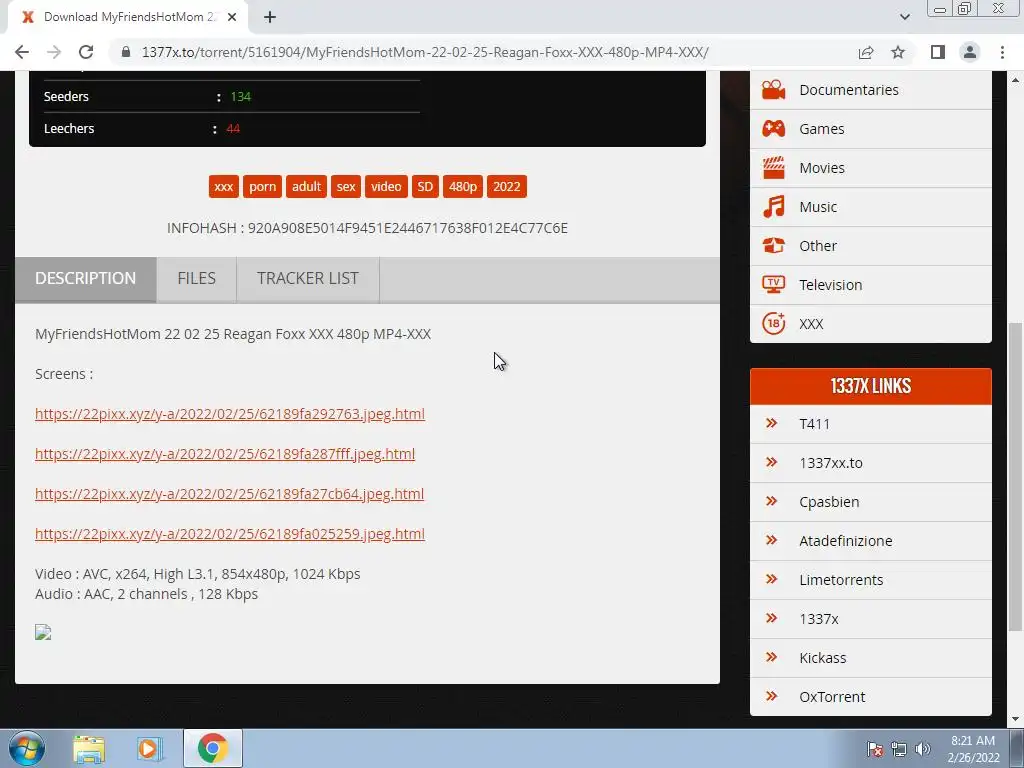
Task: Click the Television icon
Action: point(773,285)
